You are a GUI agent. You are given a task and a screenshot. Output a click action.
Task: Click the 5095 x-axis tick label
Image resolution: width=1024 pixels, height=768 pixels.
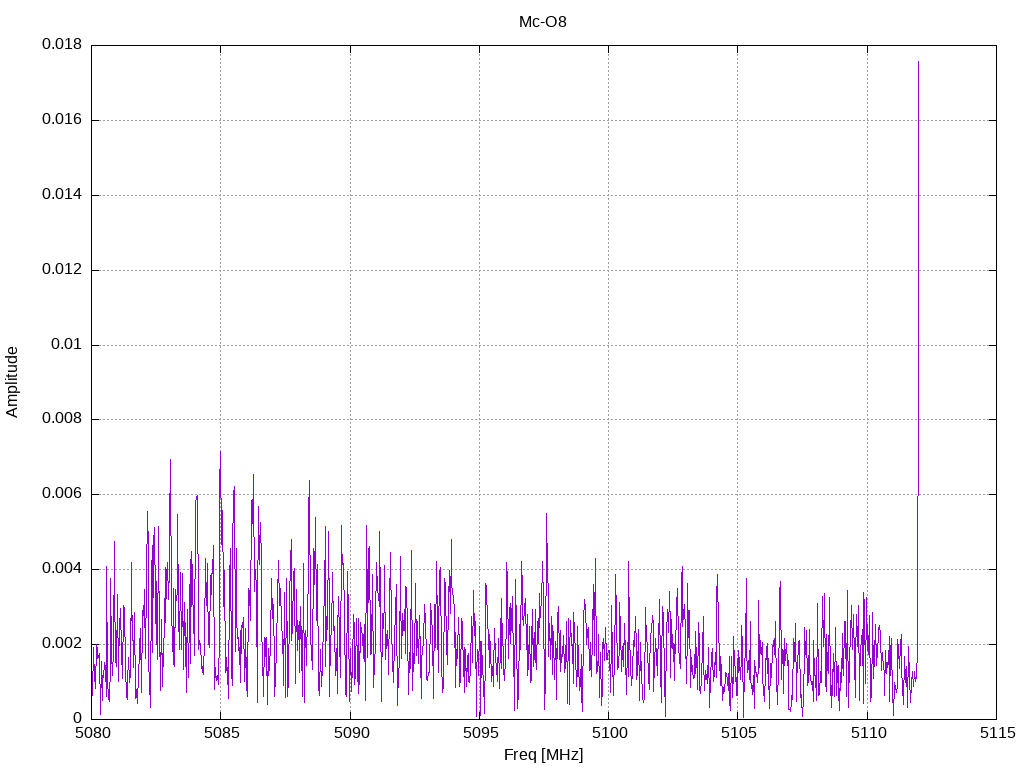pyautogui.click(x=479, y=734)
